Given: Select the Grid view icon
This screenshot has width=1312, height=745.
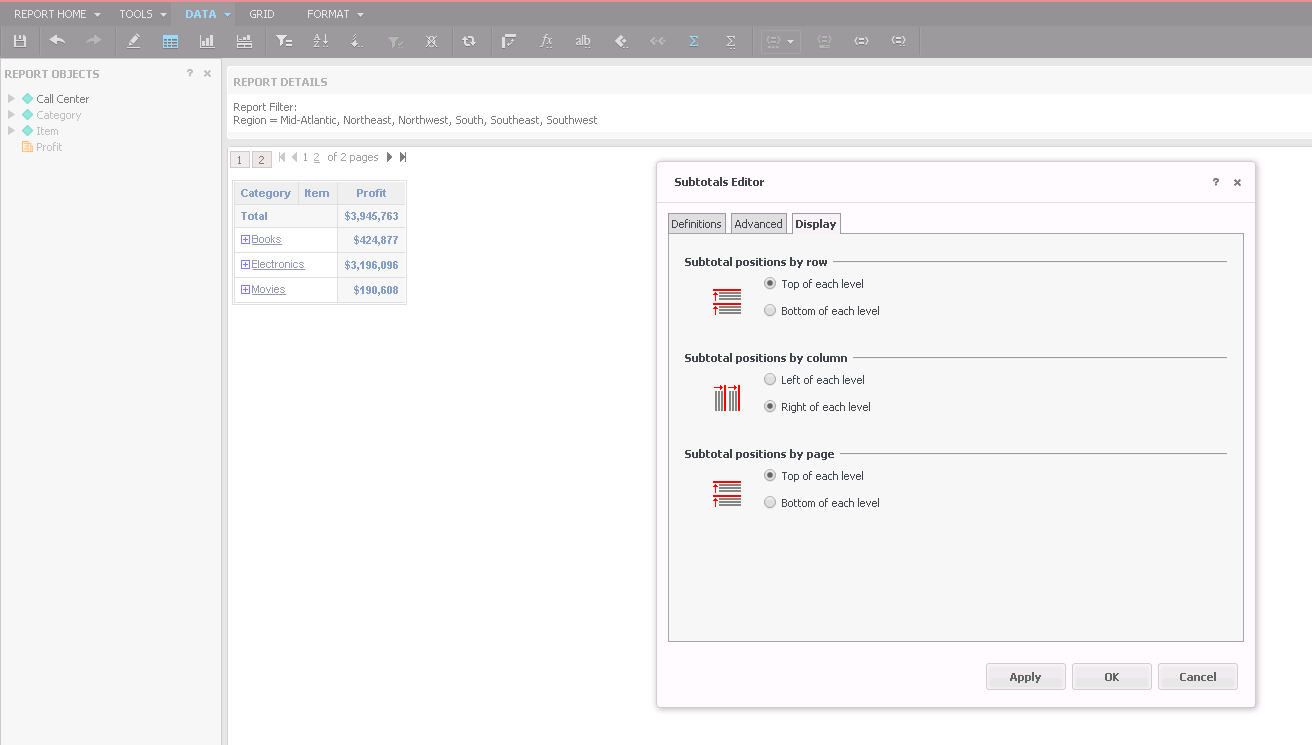Looking at the screenshot, I should tap(170, 41).
